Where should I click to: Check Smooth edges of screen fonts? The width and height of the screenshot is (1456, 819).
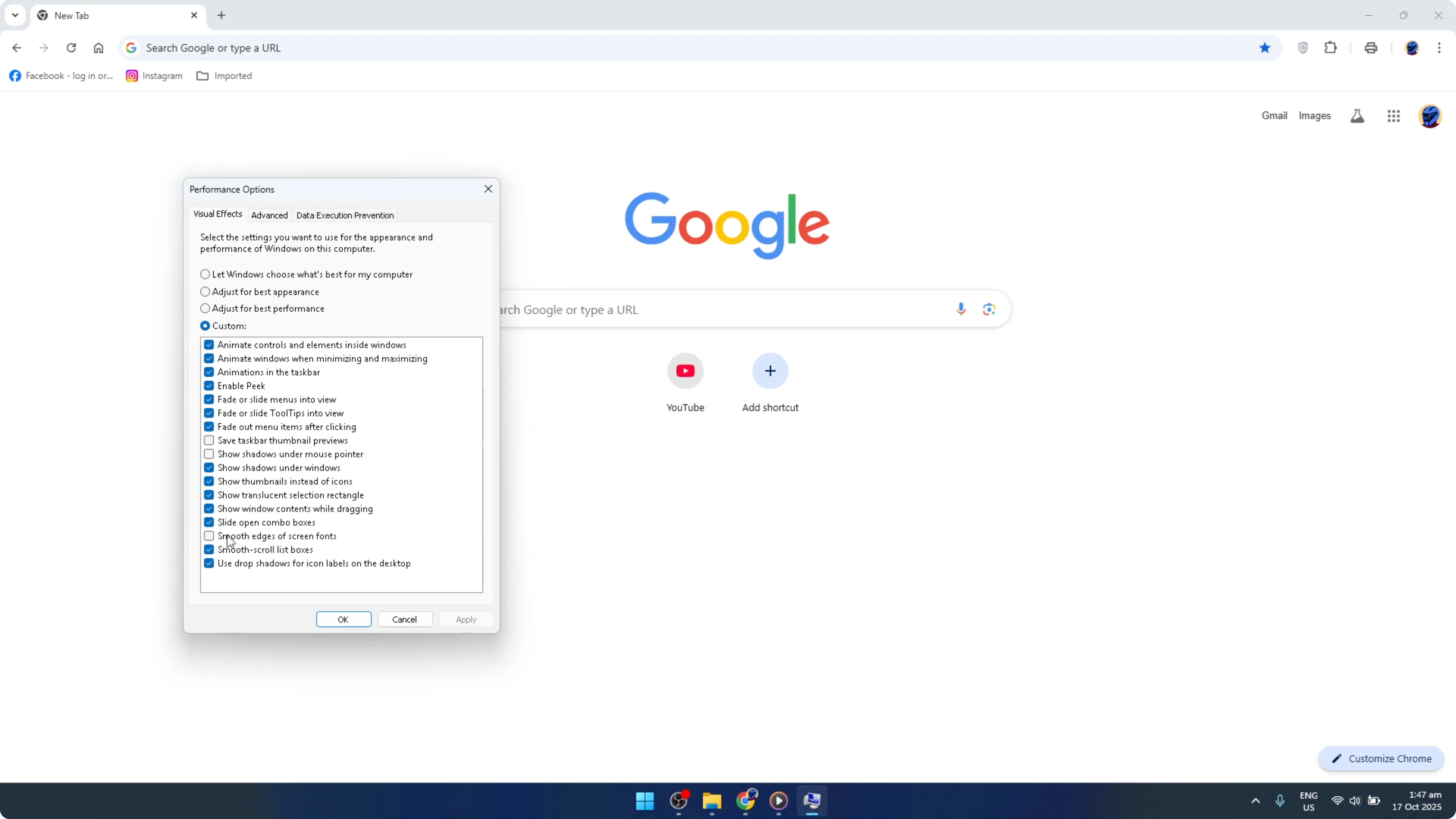coord(209,536)
